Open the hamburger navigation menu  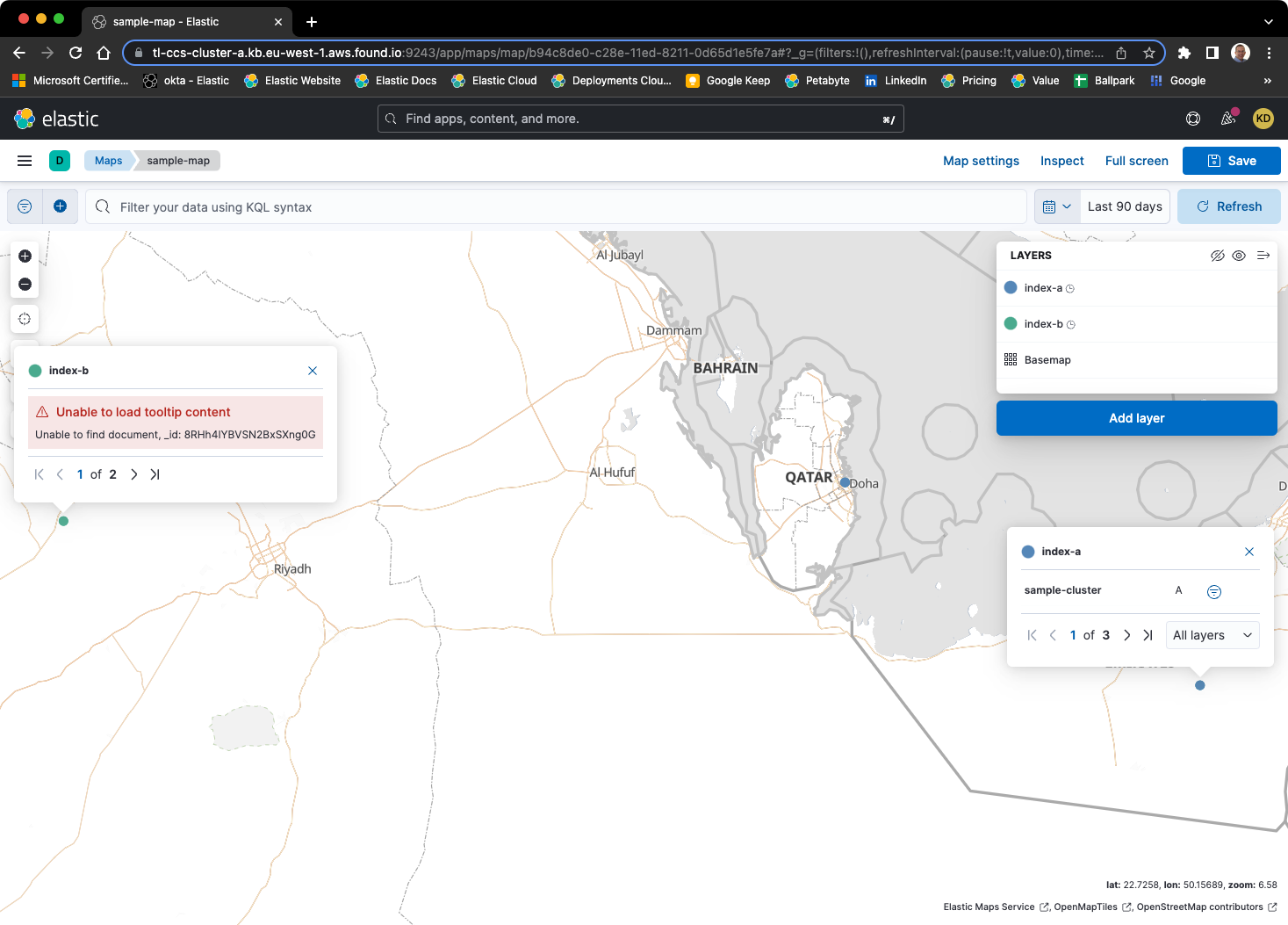[24, 160]
